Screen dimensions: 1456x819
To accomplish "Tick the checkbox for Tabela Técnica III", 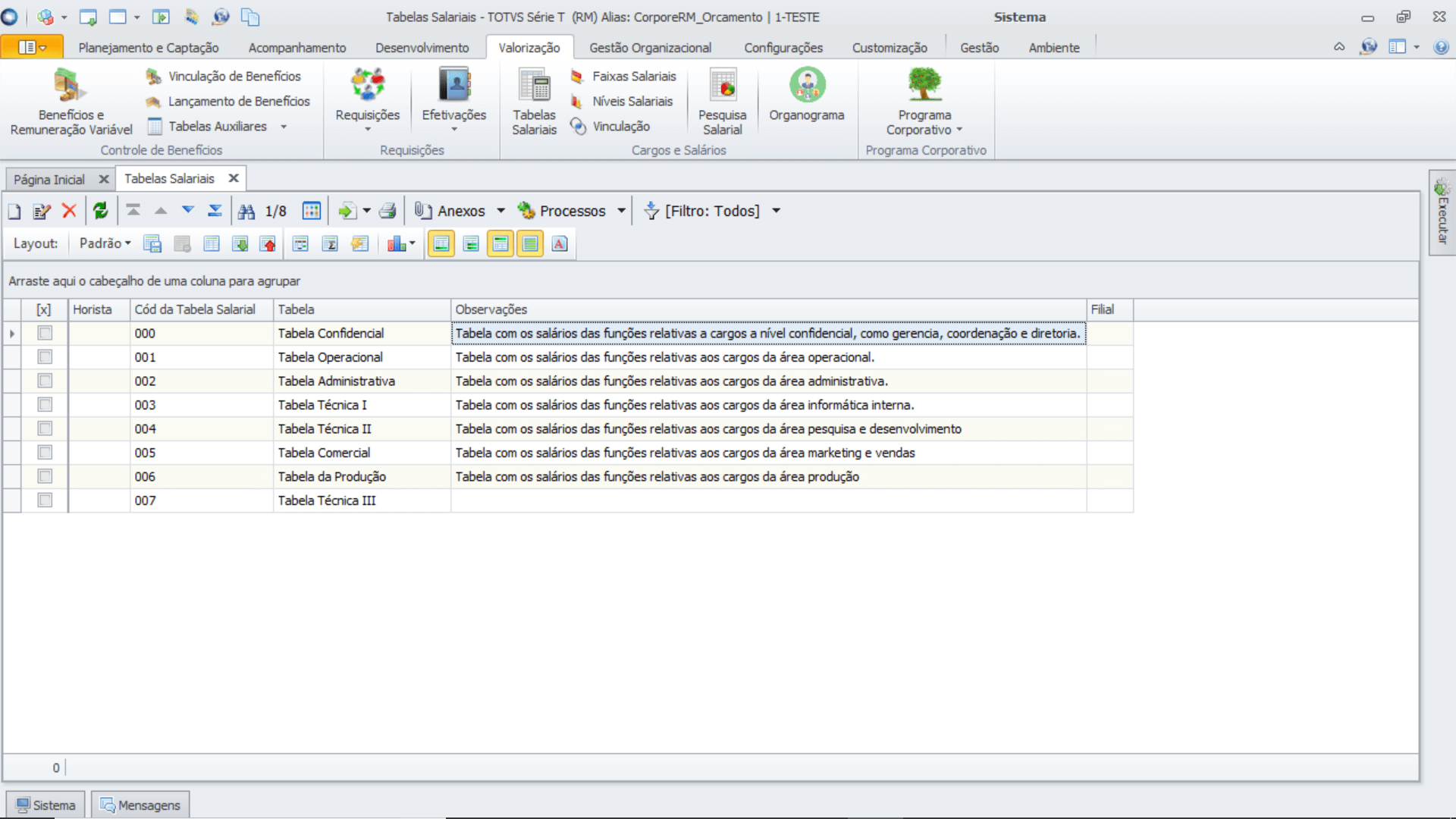I will click(x=45, y=500).
